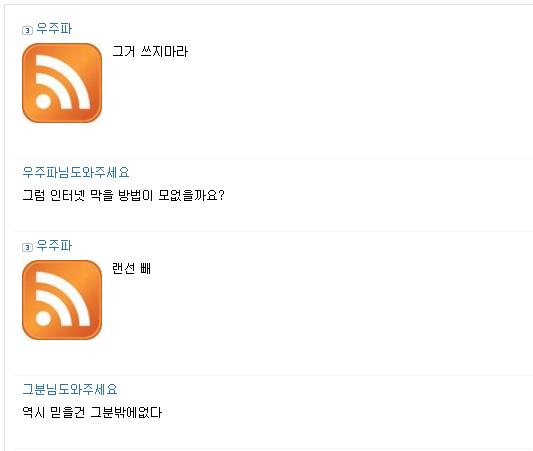Select the reply text '랜선 빼'

(132, 268)
